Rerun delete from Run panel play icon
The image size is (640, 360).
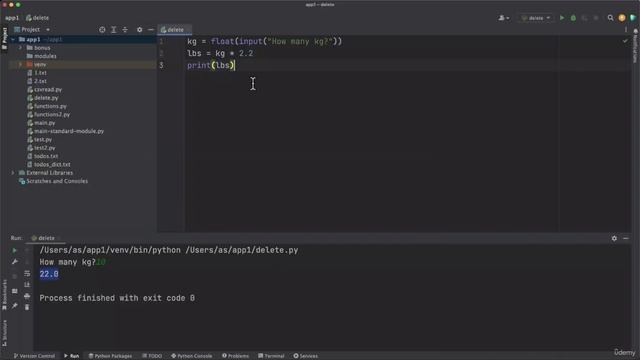click(x=15, y=250)
